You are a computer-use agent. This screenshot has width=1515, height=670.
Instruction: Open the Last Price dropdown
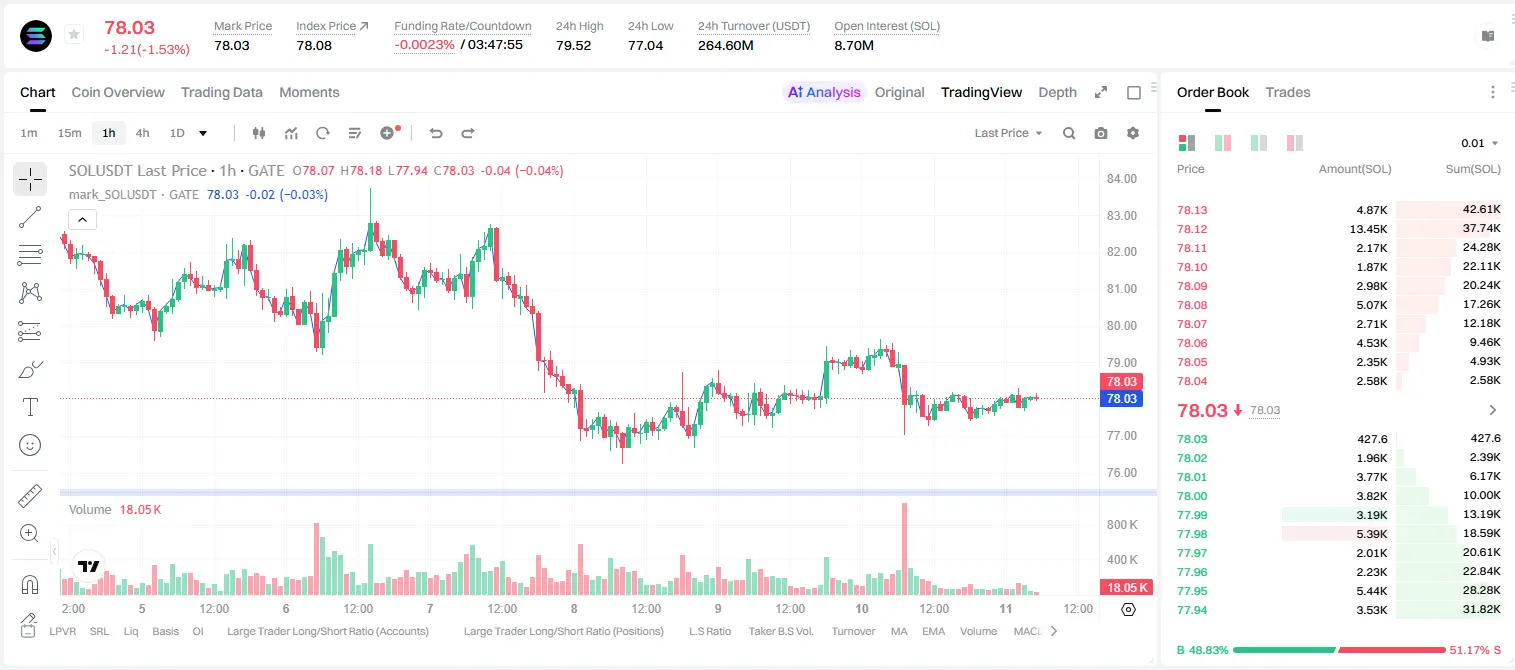(1009, 133)
